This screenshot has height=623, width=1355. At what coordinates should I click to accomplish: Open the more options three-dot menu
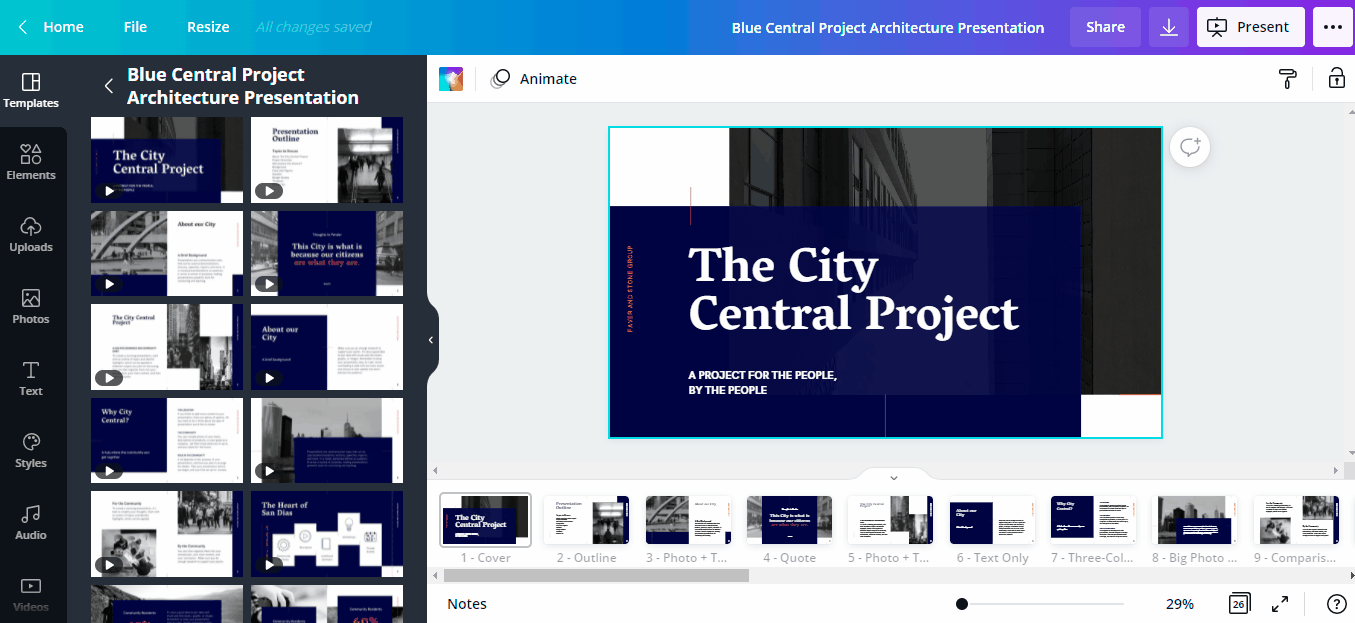pos(1333,27)
